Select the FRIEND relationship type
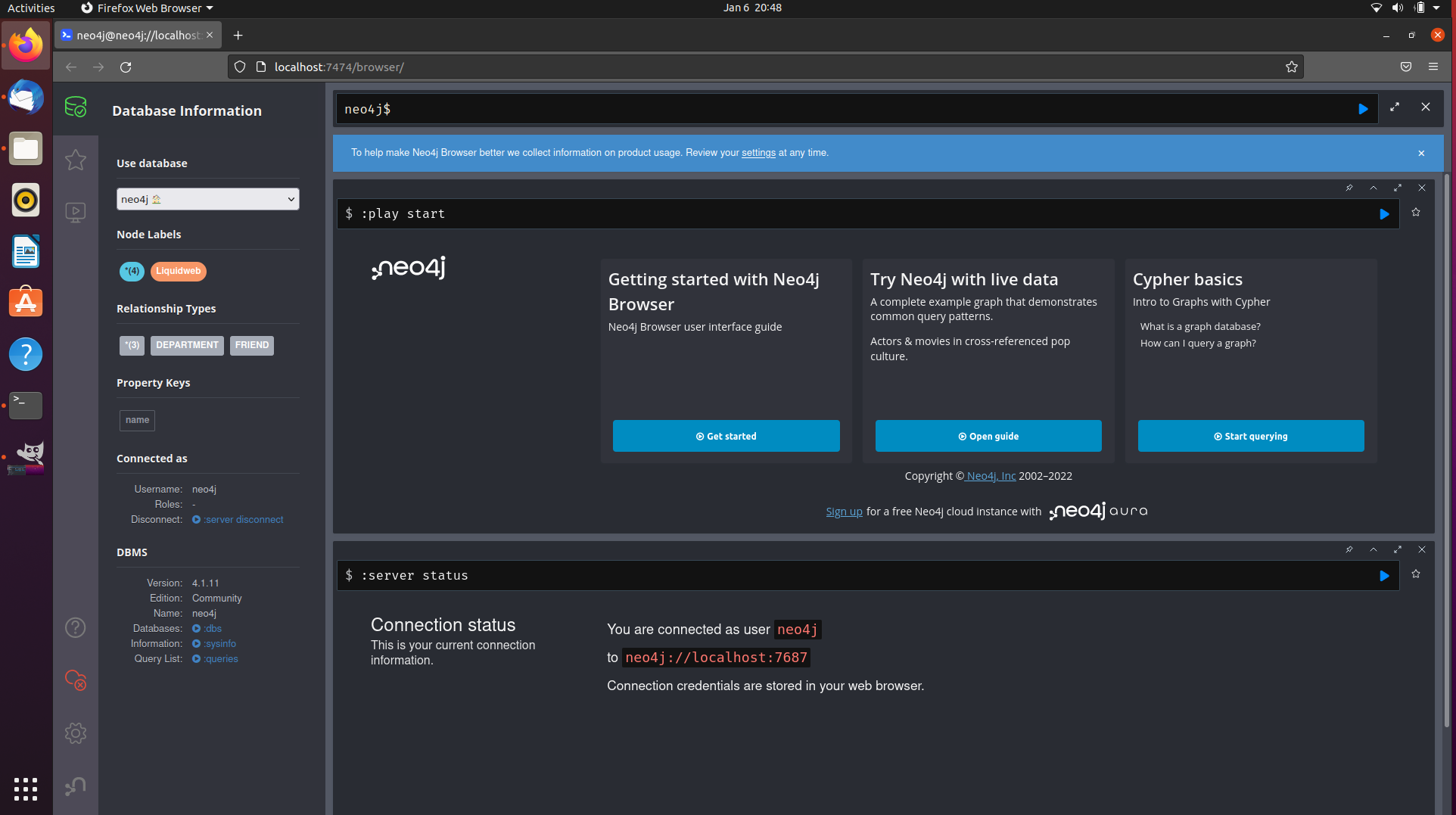This screenshot has width=1456, height=815. (x=252, y=345)
